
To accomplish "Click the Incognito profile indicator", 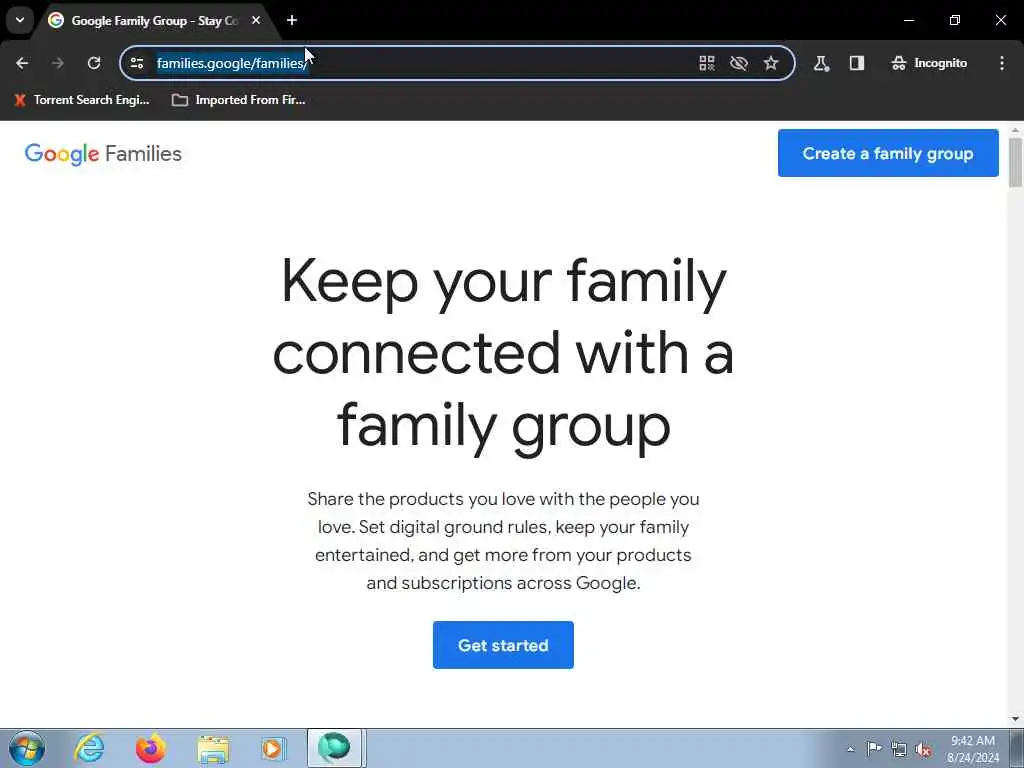I will 929,63.
